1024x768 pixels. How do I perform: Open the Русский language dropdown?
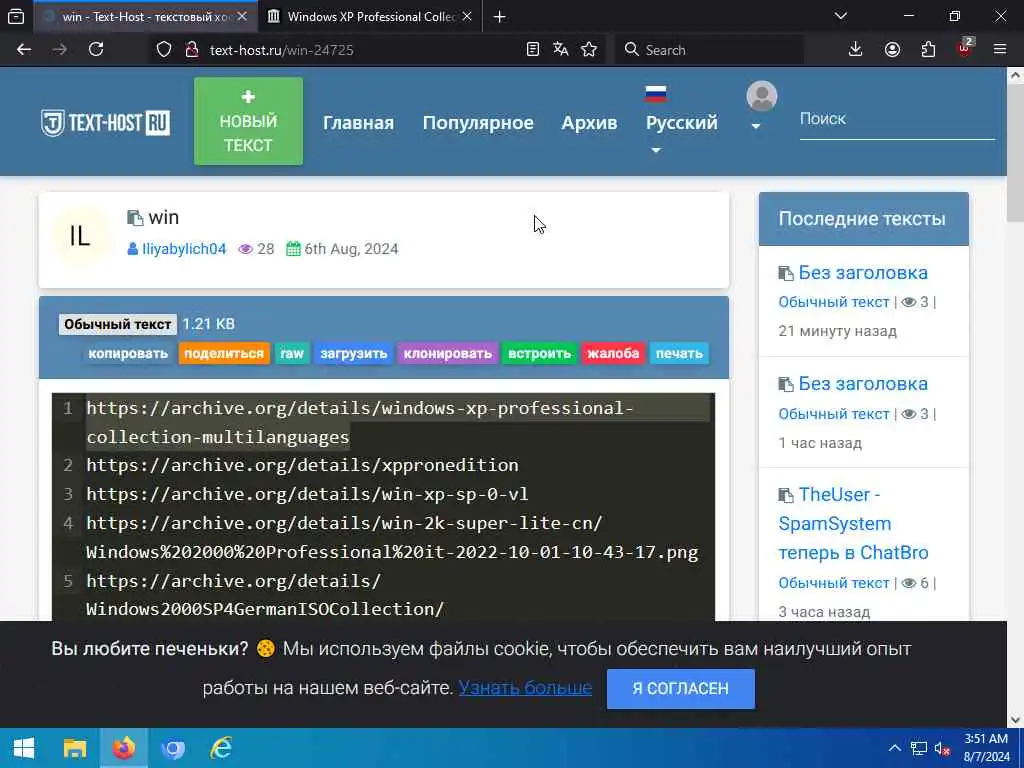tap(681, 121)
